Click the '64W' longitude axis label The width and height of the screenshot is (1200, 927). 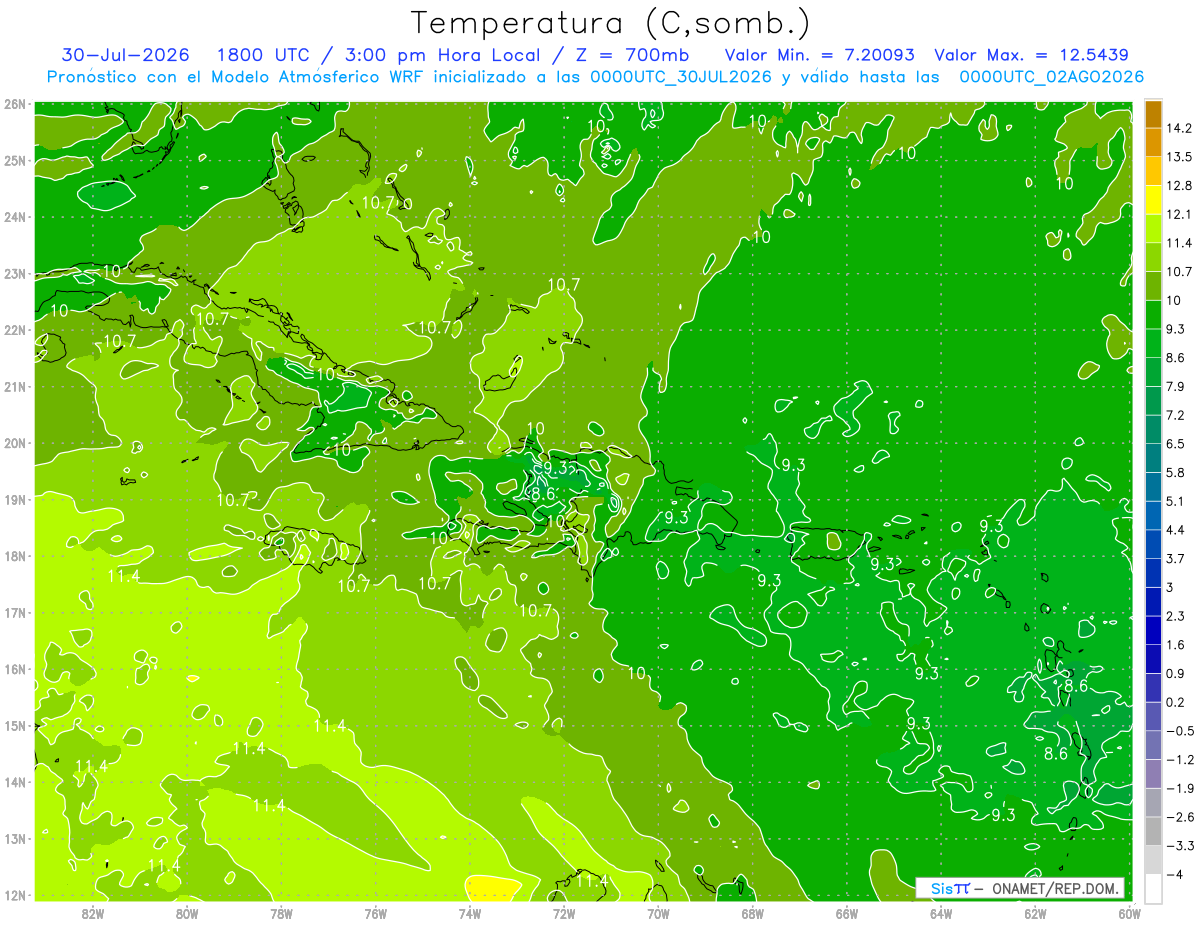941,914
